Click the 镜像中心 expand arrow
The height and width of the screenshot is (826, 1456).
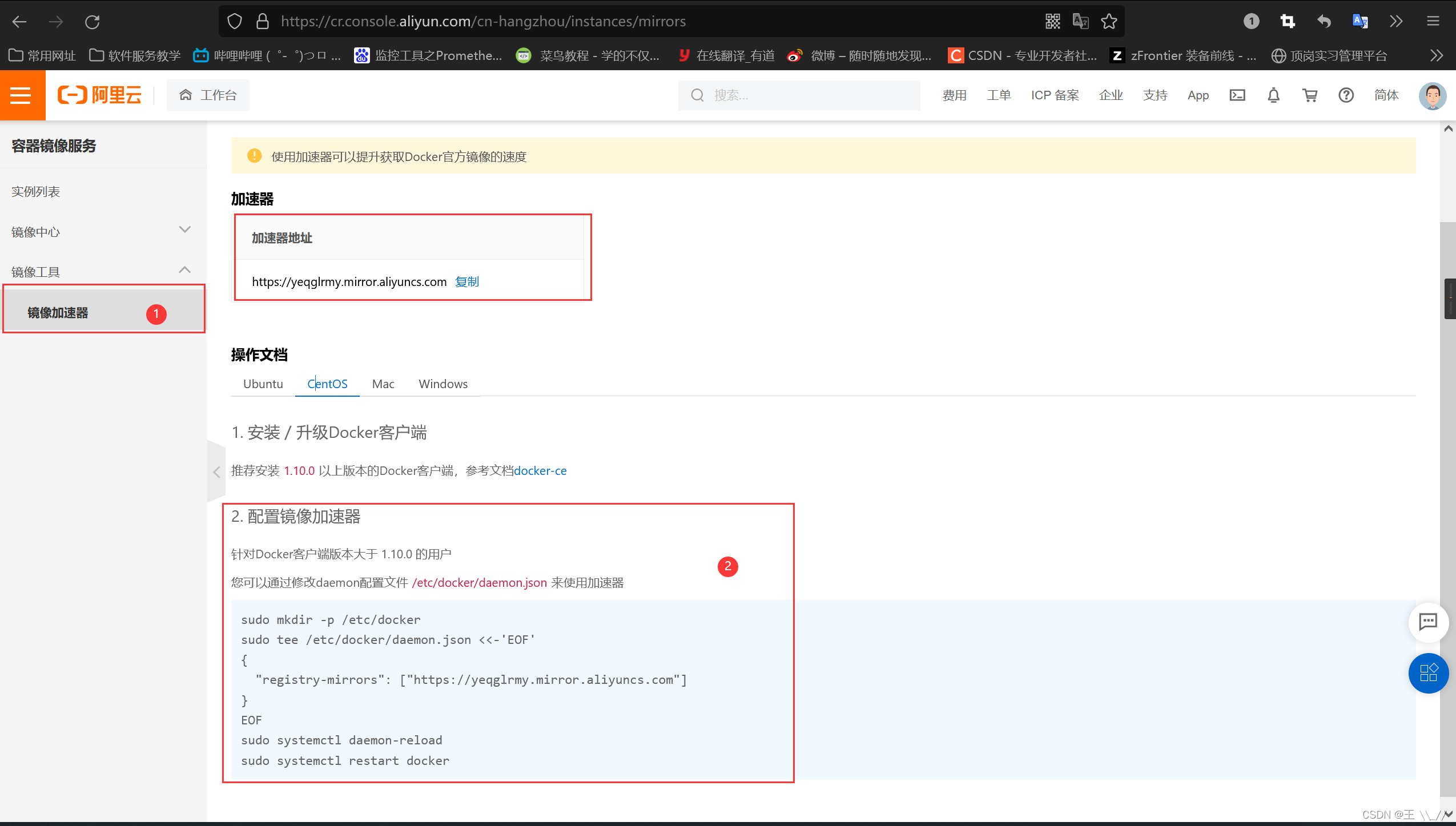[183, 230]
